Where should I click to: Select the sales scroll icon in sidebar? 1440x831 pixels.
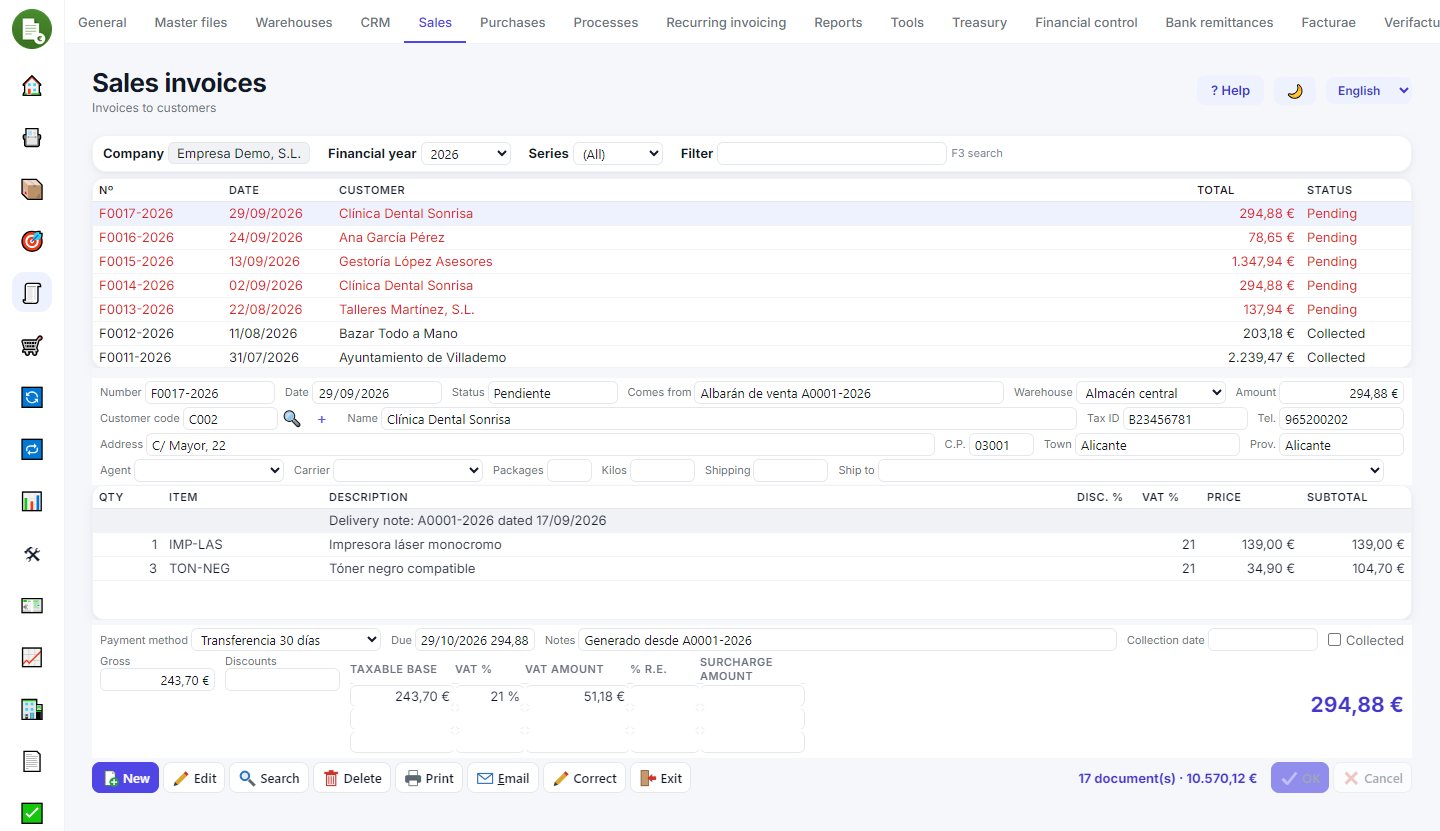tap(32, 293)
